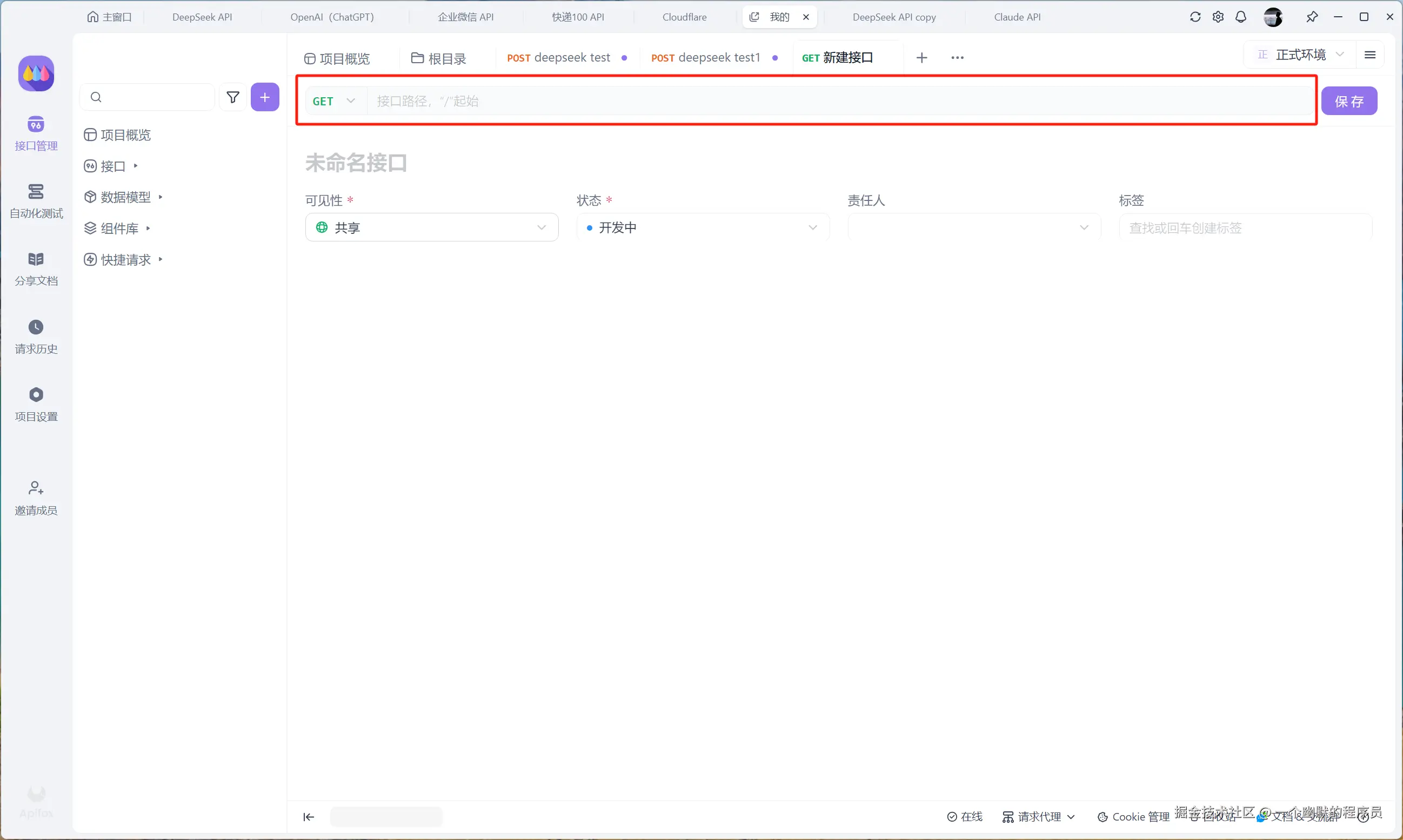Expand the 接口 tree item

[135, 166]
